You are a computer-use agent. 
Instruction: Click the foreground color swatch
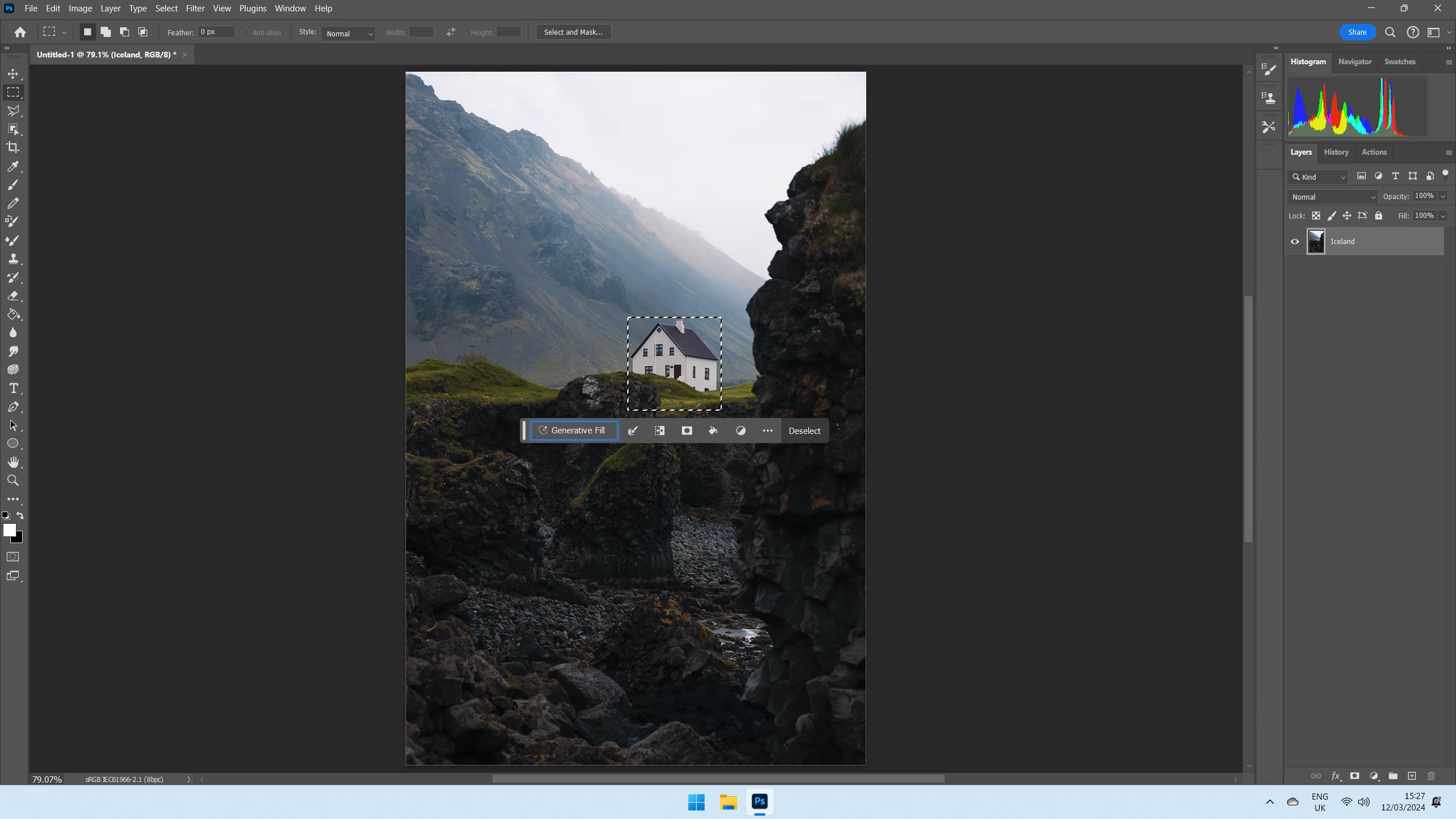pos(9,530)
